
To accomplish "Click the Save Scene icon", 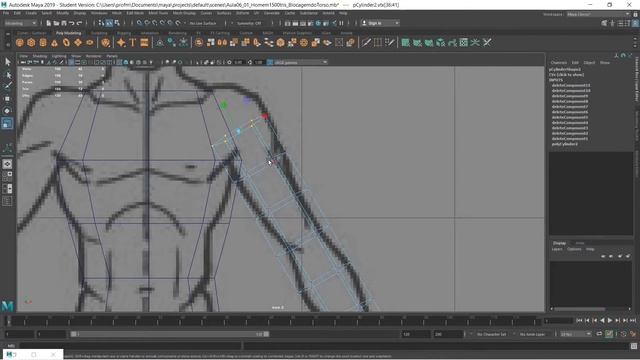I will click(64, 23).
